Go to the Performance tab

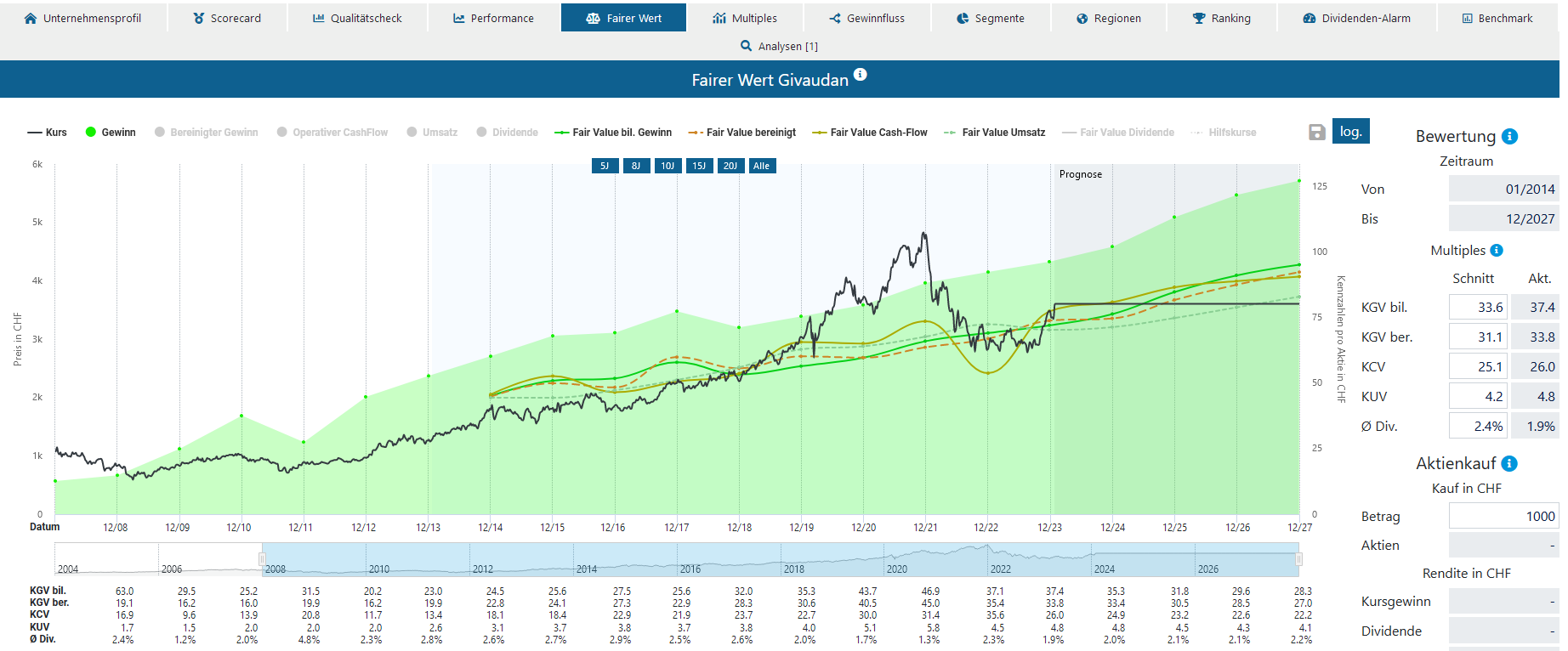pos(494,18)
